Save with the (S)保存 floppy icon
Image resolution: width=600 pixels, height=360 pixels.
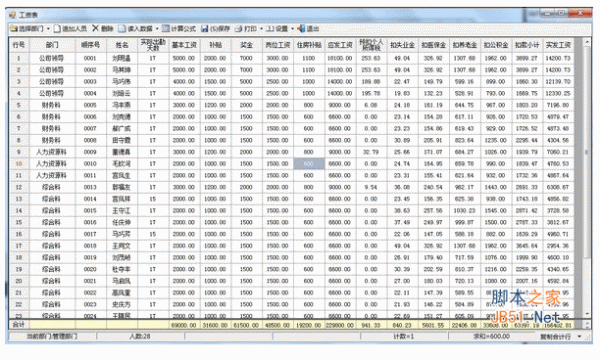[x=215, y=29]
